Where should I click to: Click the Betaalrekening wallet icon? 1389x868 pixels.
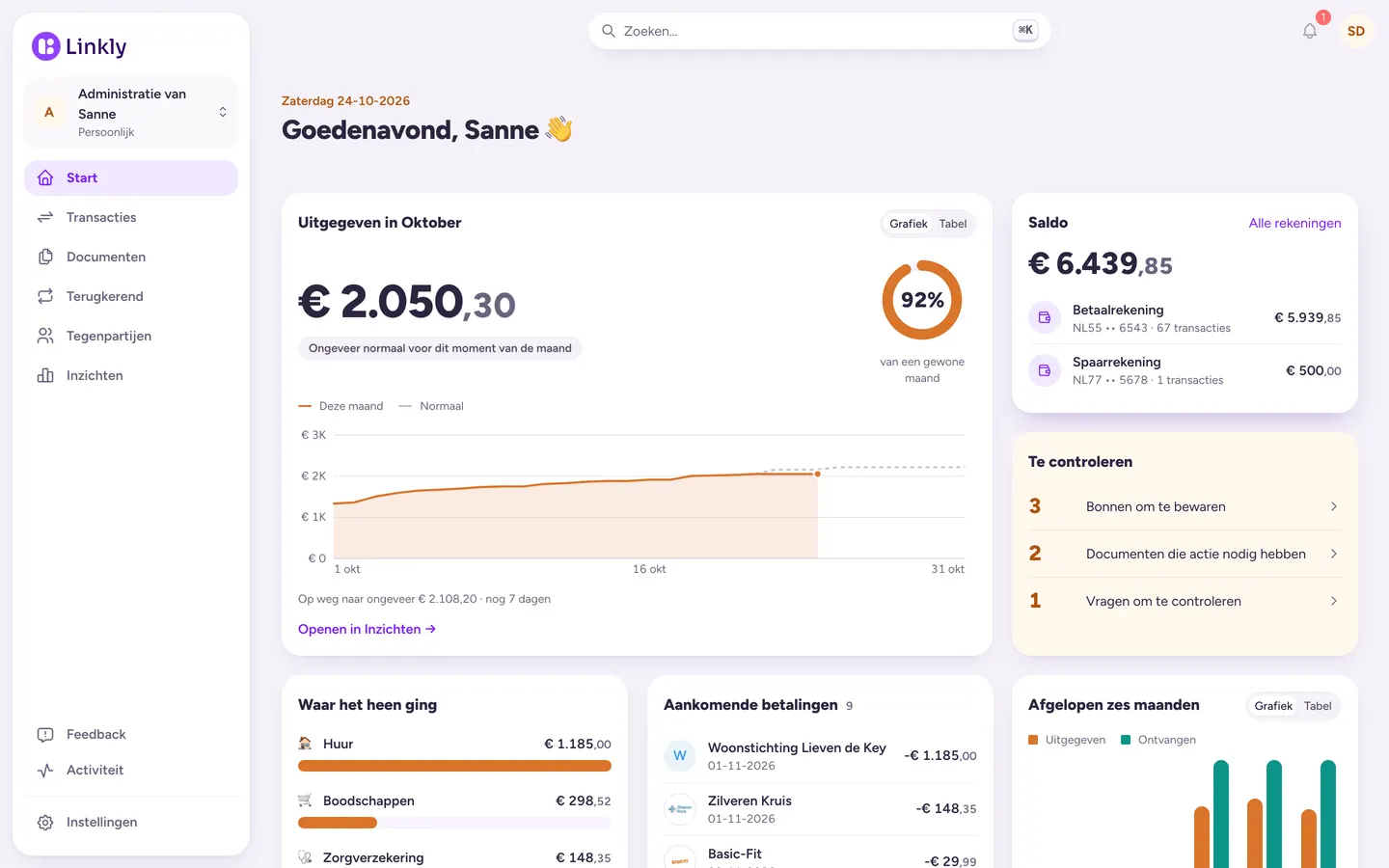coord(1045,317)
